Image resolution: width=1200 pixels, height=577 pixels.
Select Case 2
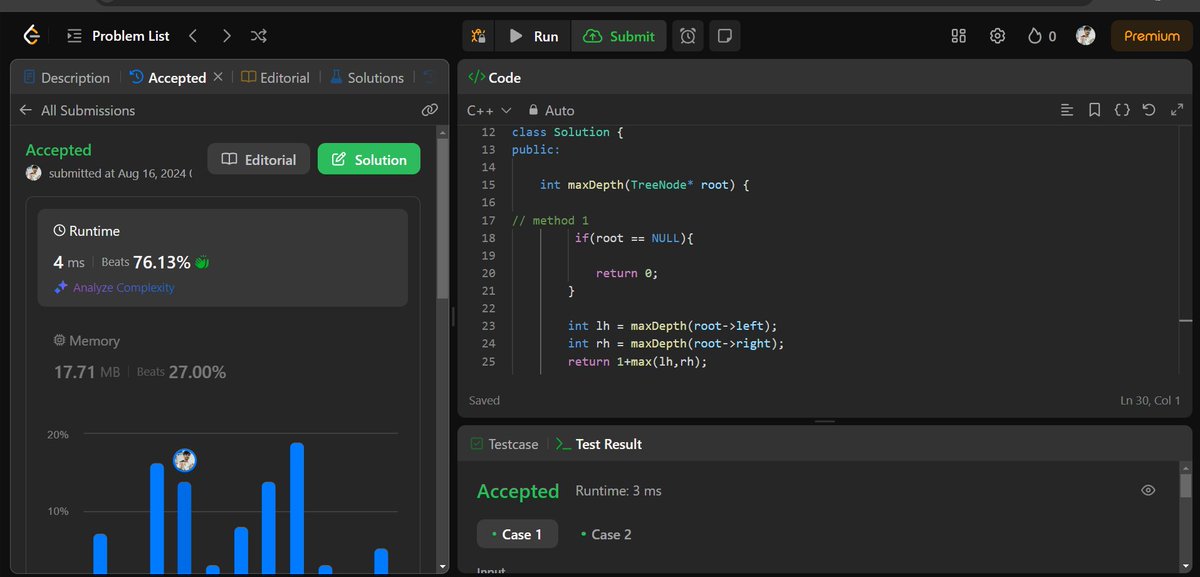pos(606,534)
